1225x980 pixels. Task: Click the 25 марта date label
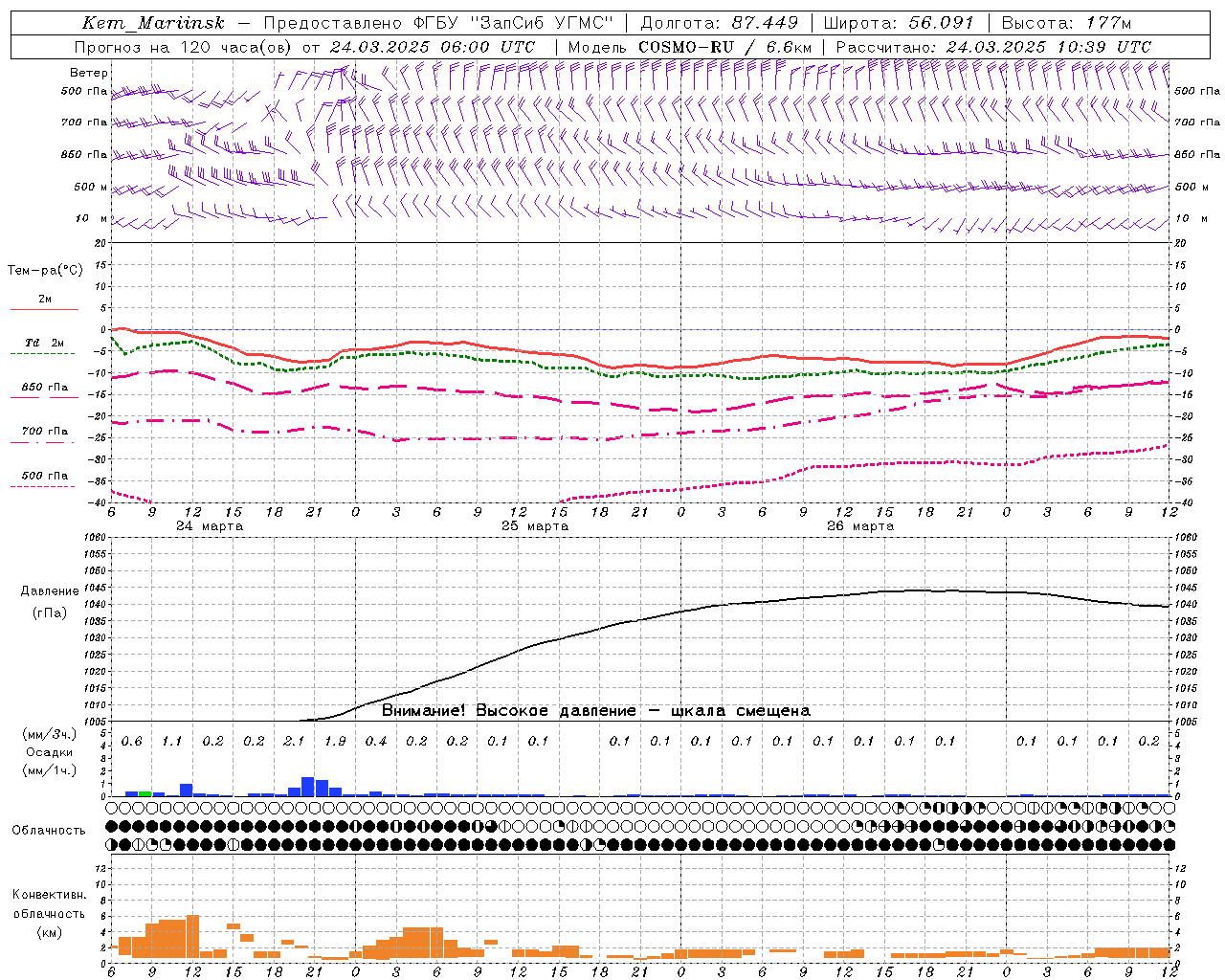pyautogui.click(x=536, y=526)
